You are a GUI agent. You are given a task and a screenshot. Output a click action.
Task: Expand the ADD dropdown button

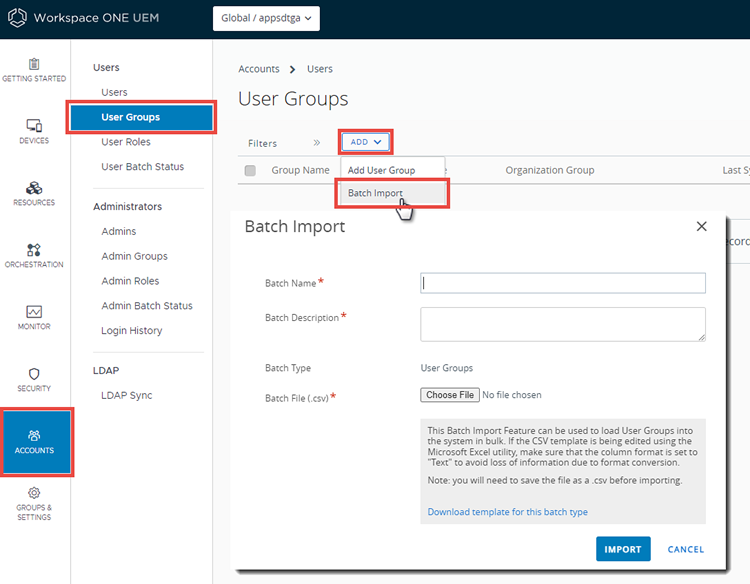(x=365, y=142)
